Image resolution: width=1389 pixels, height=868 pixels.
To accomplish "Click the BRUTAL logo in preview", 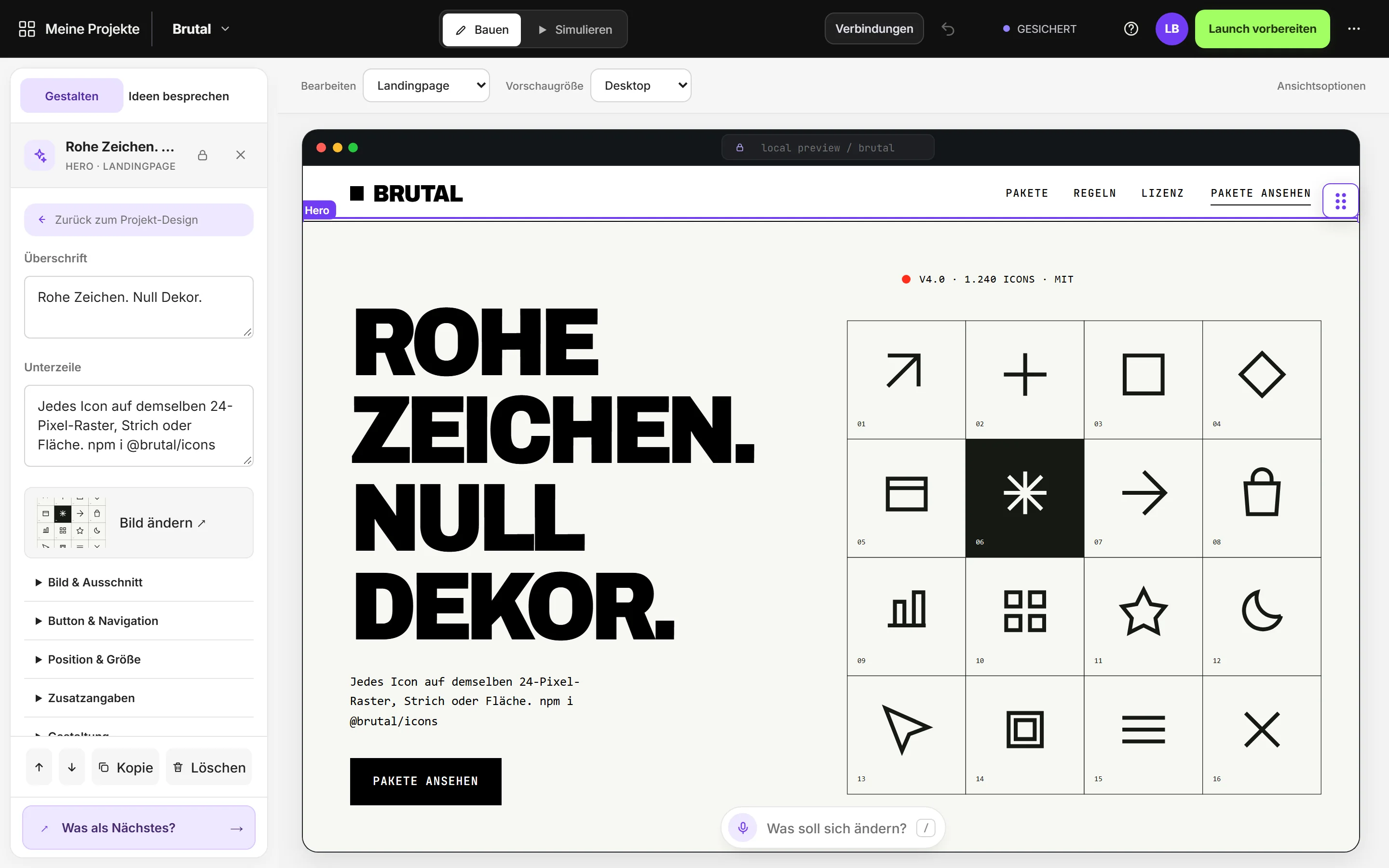I will [407, 193].
